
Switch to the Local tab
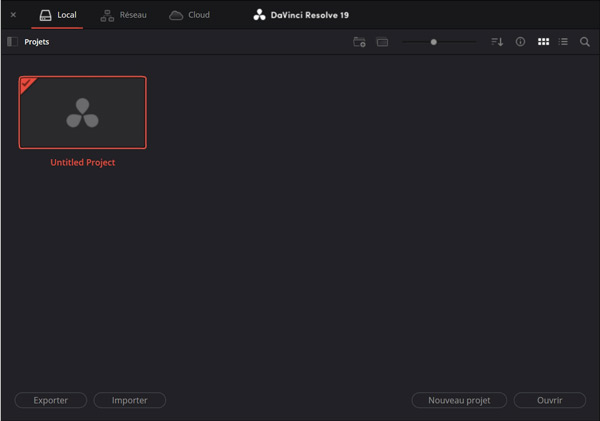[x=57, y=15]
